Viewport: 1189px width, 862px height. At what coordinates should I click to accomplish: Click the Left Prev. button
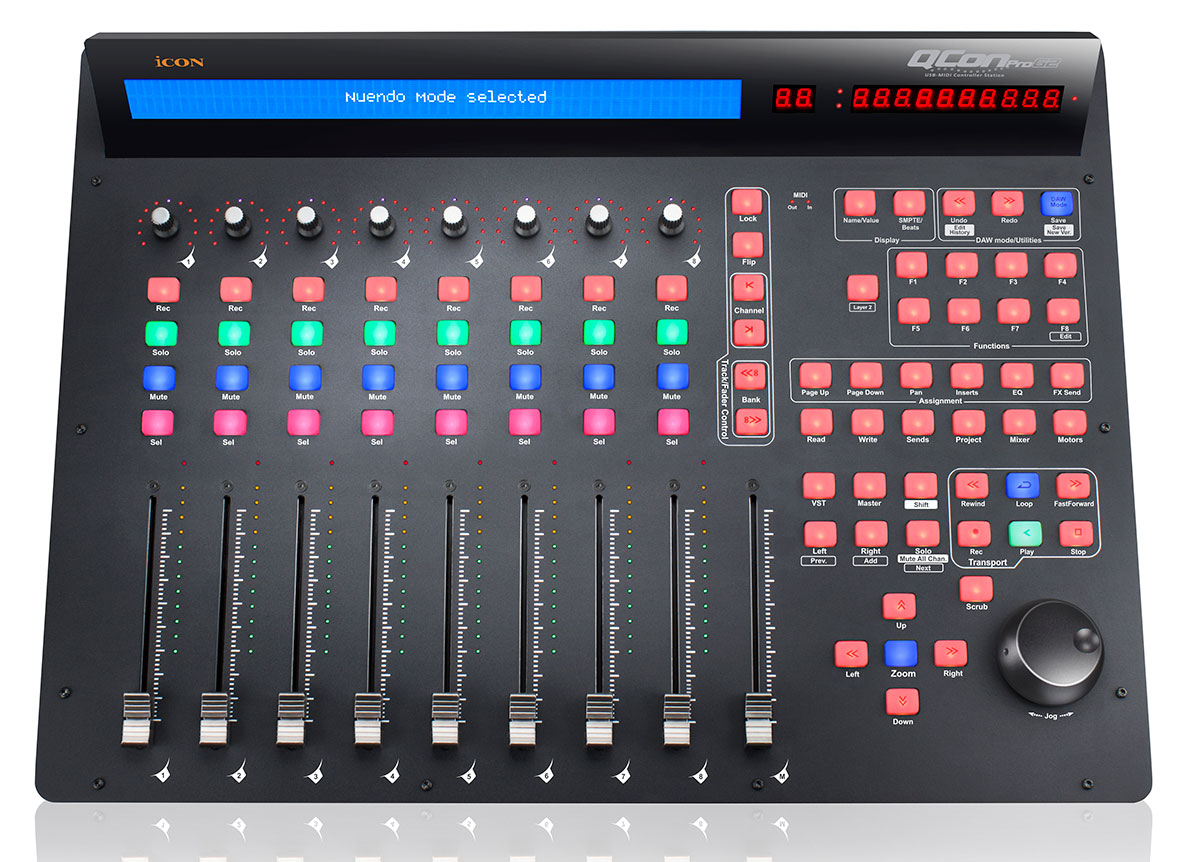[820, 533]
